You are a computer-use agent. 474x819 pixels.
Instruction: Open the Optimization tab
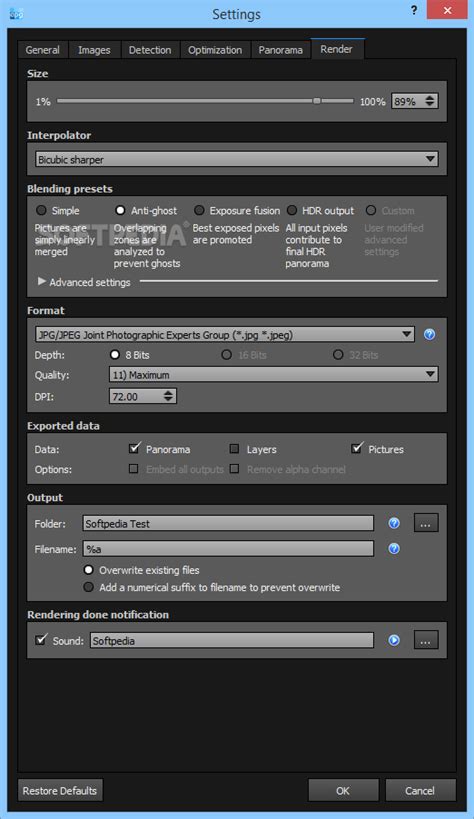click(215, 50)
